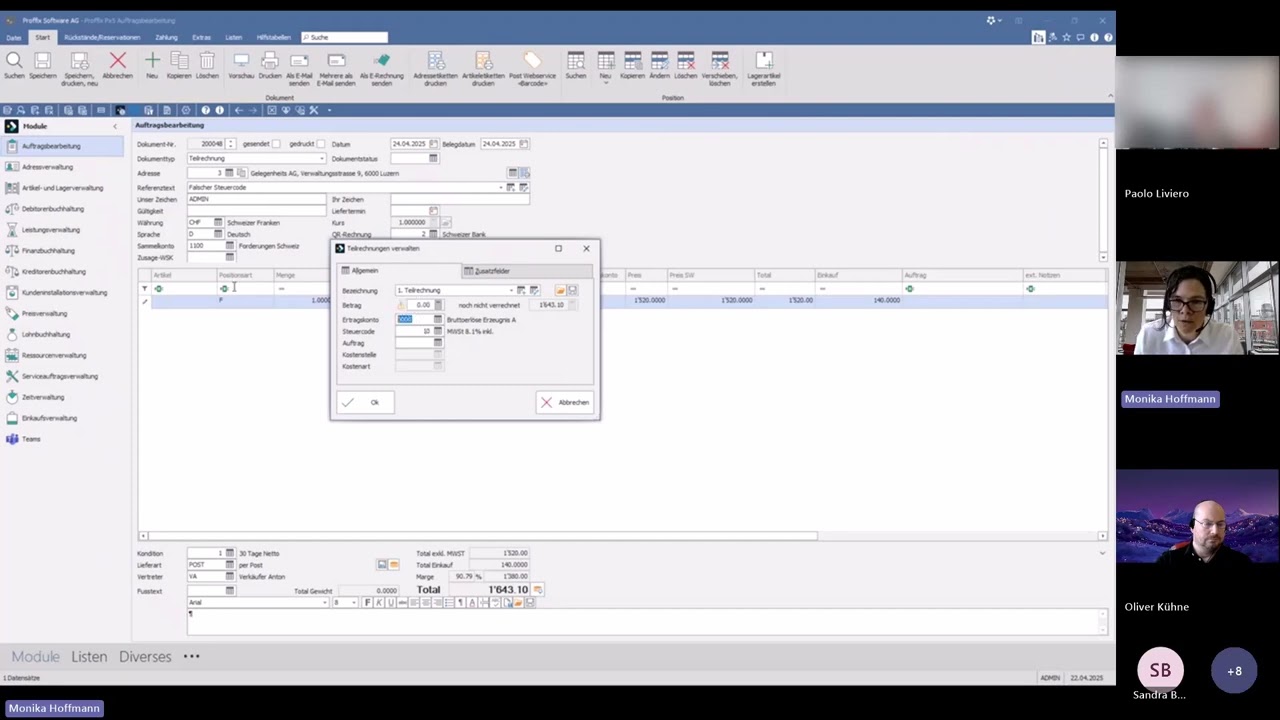Open Steuercode lookup in Teilrechnungen dialog
This screenshot has width=1280, height=720.
click(437, 331)
